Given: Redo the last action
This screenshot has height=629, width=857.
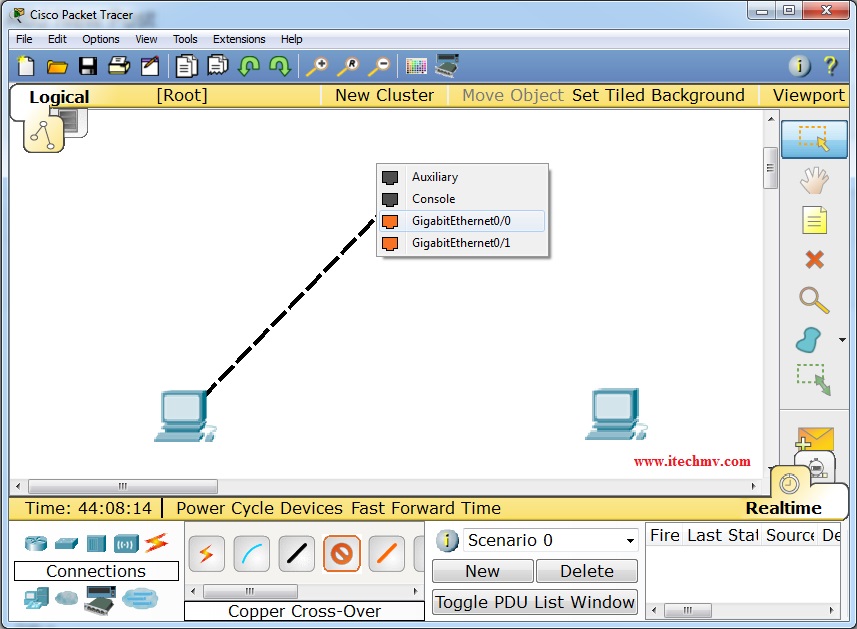Looking at the screenshot, I should point(280,67).
